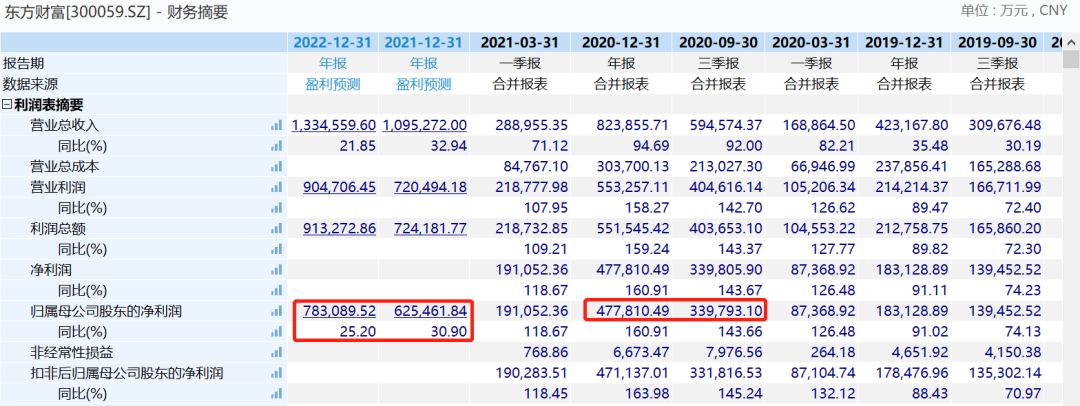Click the value 423,167.80
This screenshot has width=1080, height=406.
(x=912, y=125)
